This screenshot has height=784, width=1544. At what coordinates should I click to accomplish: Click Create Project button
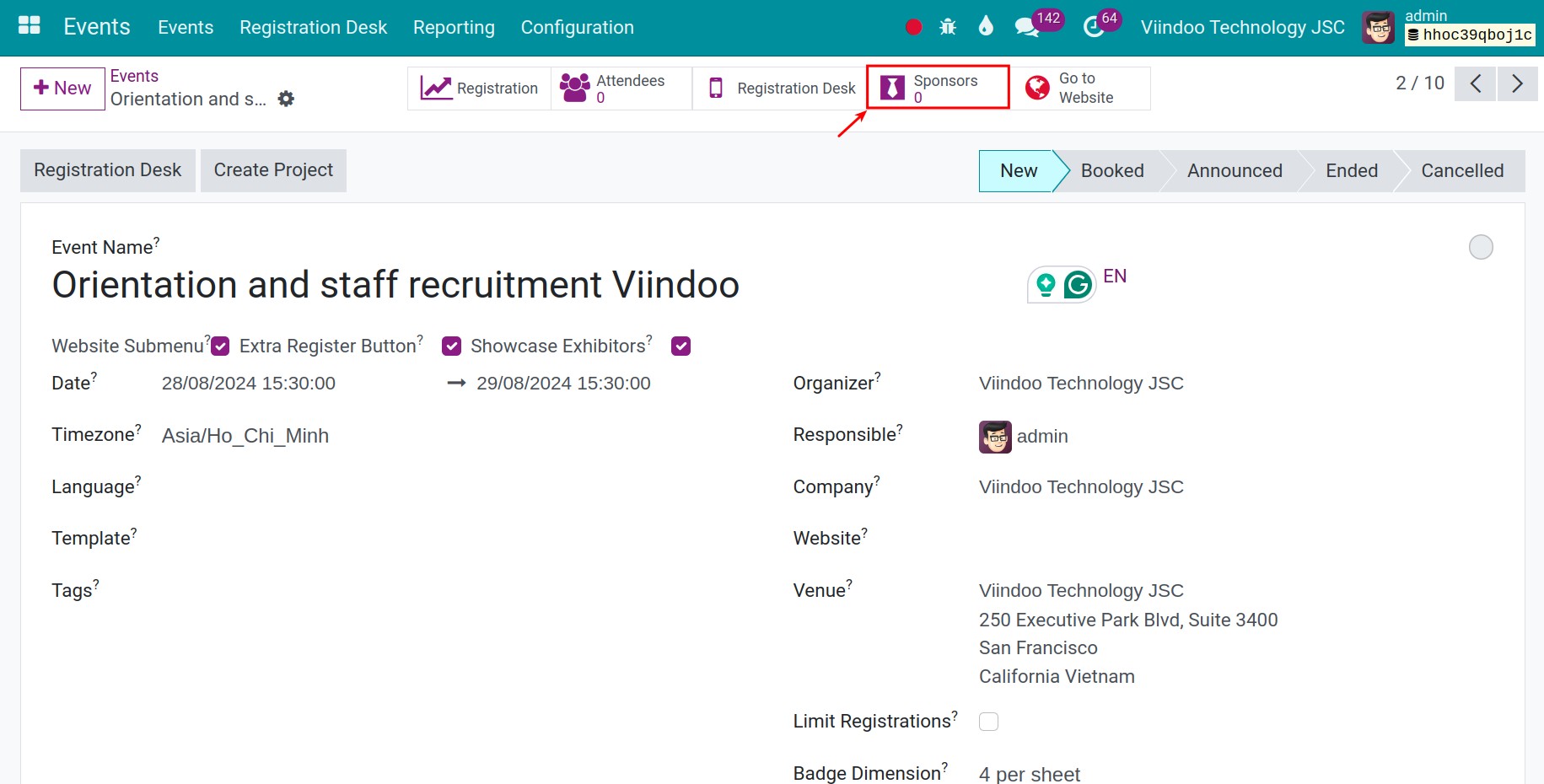click(273, 170)
